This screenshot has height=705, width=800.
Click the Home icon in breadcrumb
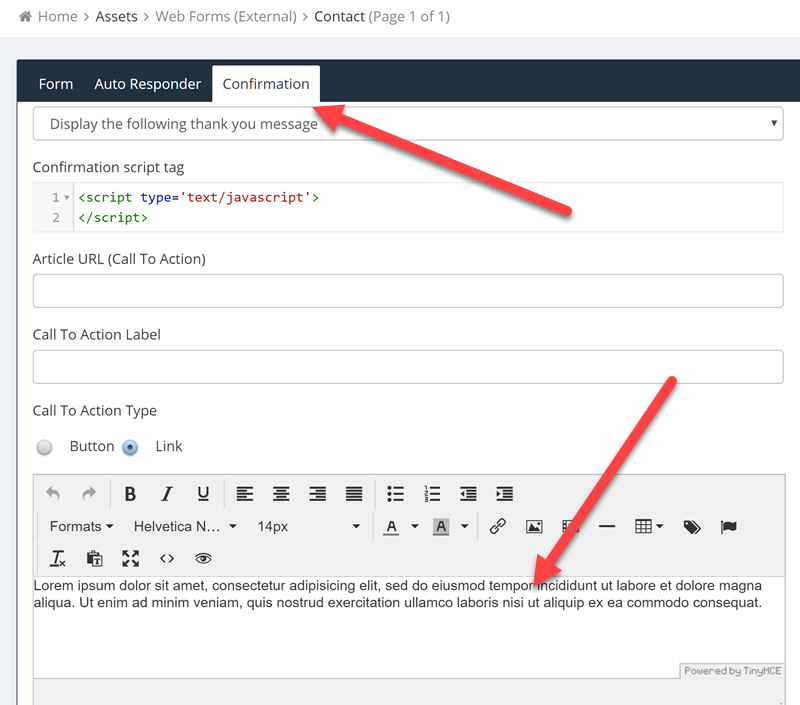pos(25,16)
